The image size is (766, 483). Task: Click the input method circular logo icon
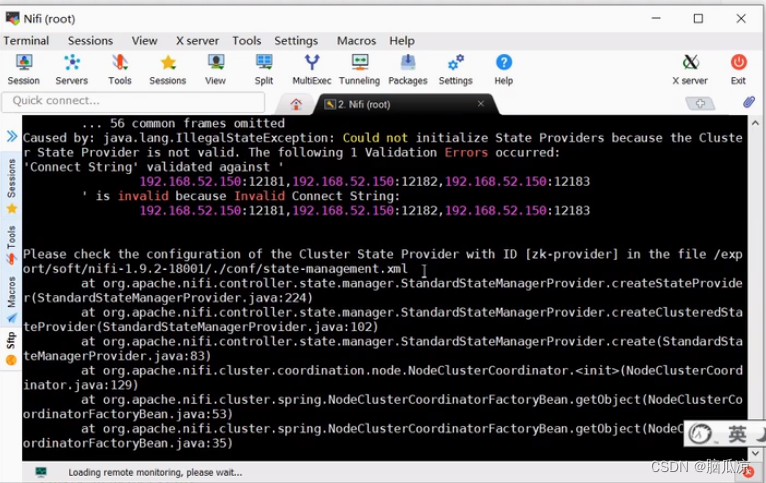(x=700, y=433)
